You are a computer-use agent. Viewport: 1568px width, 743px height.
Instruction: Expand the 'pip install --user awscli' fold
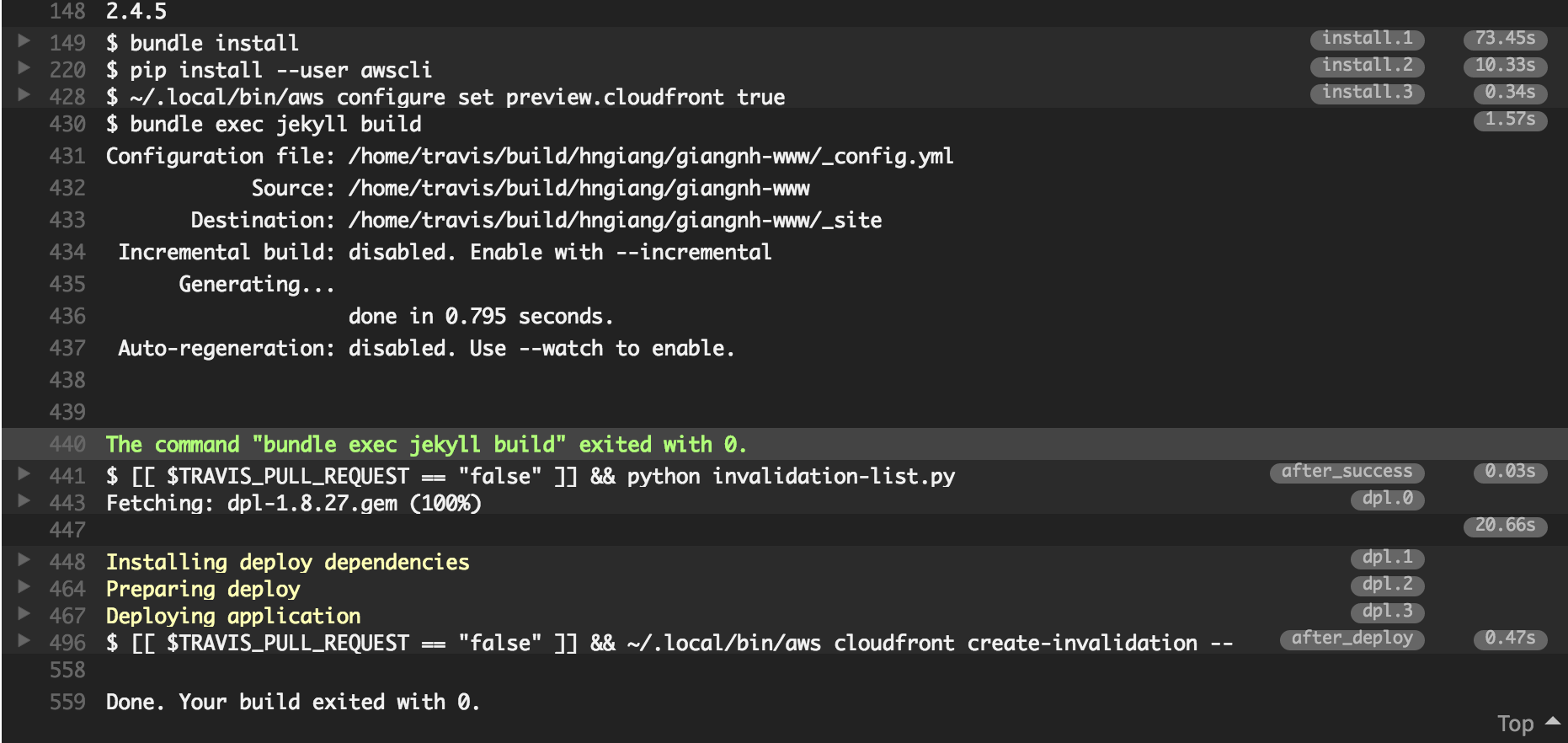coord(24,67)
